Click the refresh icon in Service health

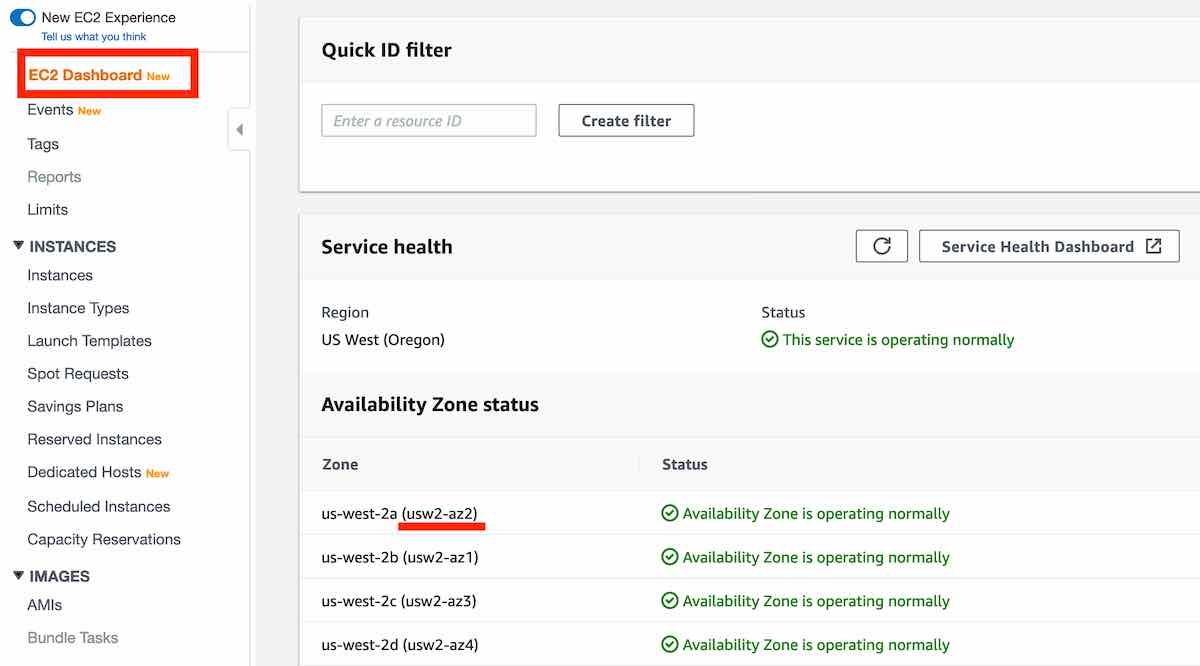point(881,246)
